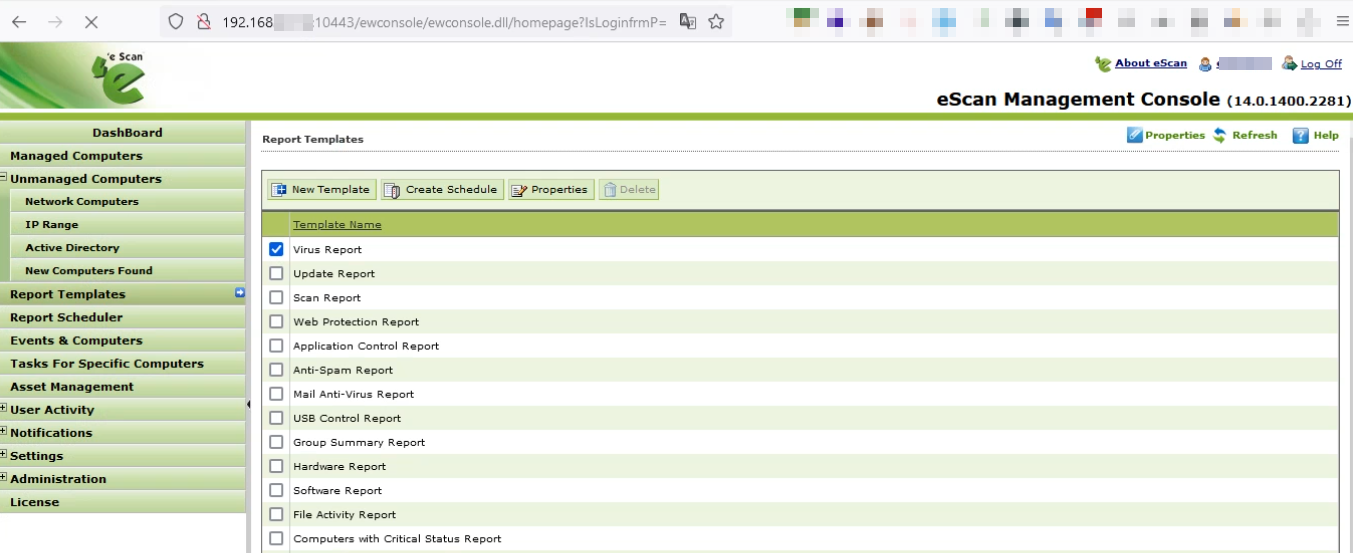Select the Mail Anti-Virus Report checkbox
This screenshot has height=553, width=1353.
tap(276, 394)
